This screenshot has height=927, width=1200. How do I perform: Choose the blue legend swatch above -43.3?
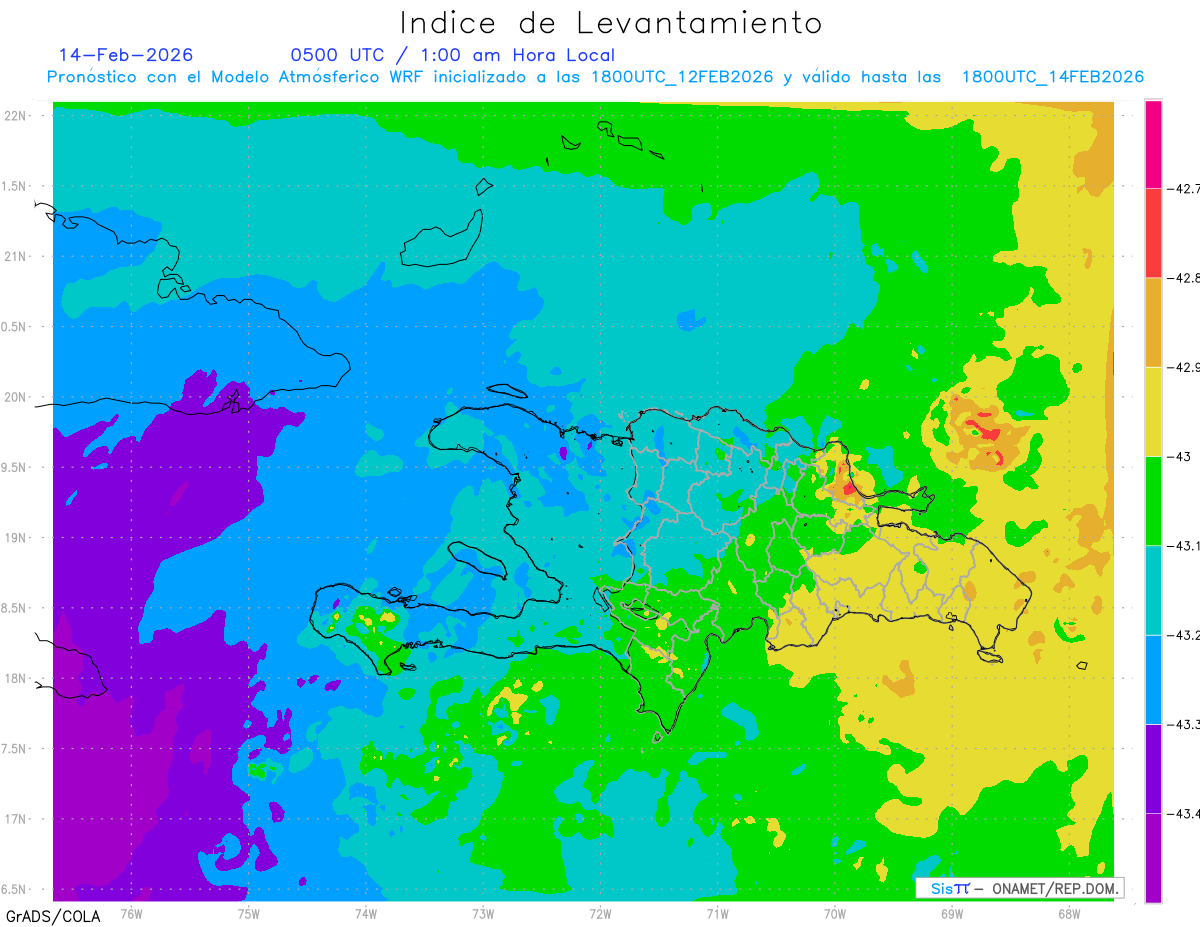tap(1153, 679)
